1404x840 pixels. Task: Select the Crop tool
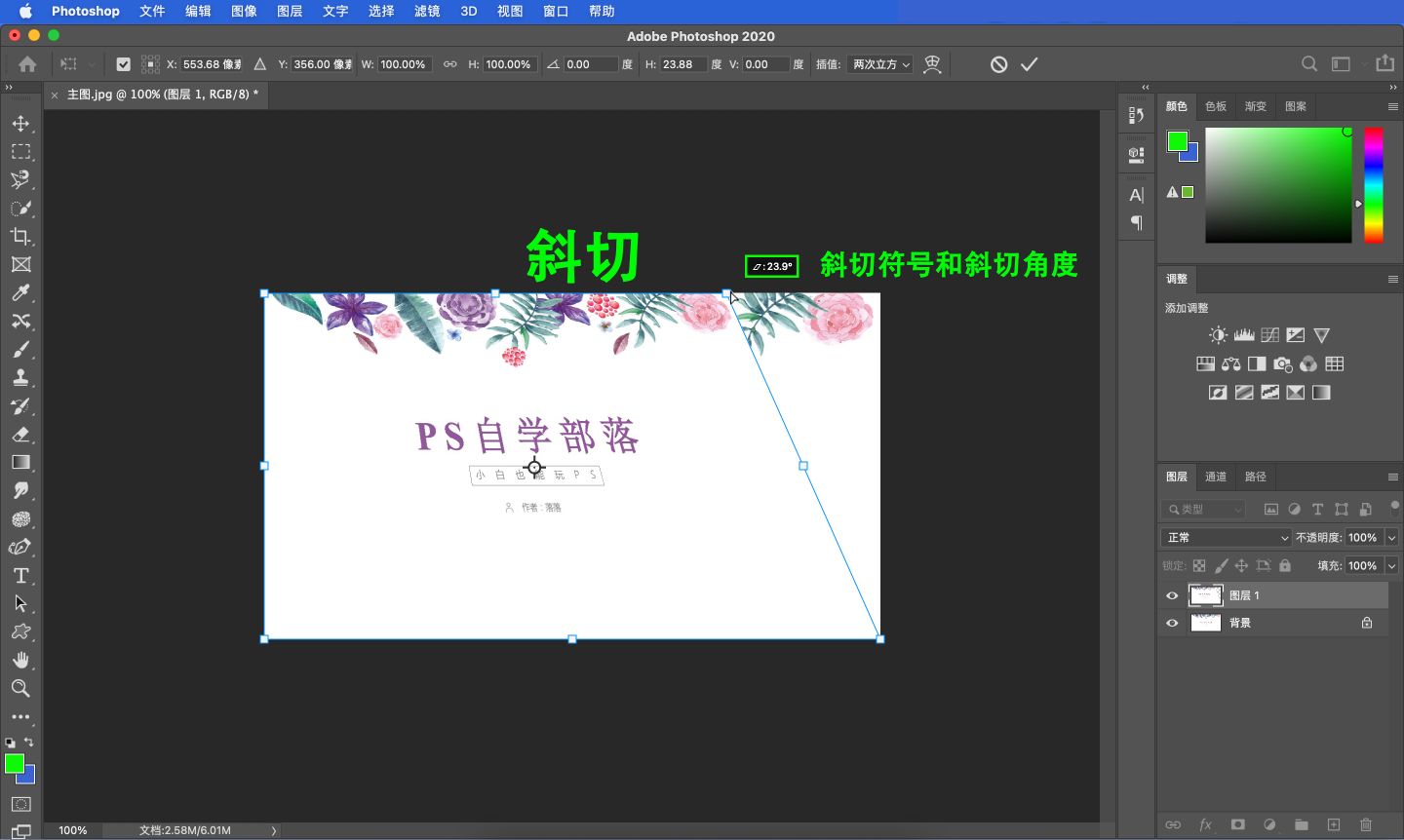20,236
